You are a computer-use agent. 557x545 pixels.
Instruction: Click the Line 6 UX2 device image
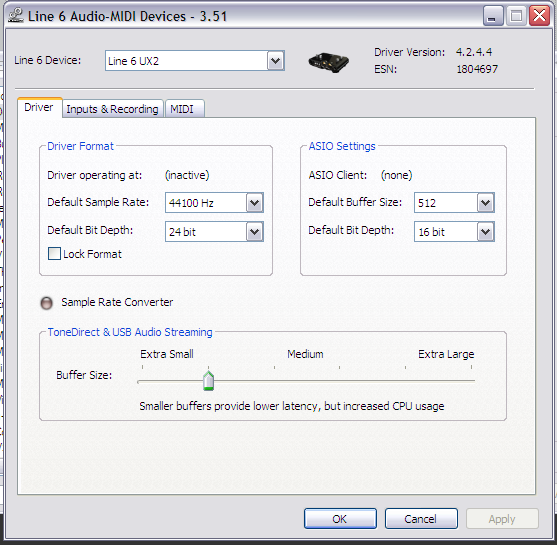(329, 63)
